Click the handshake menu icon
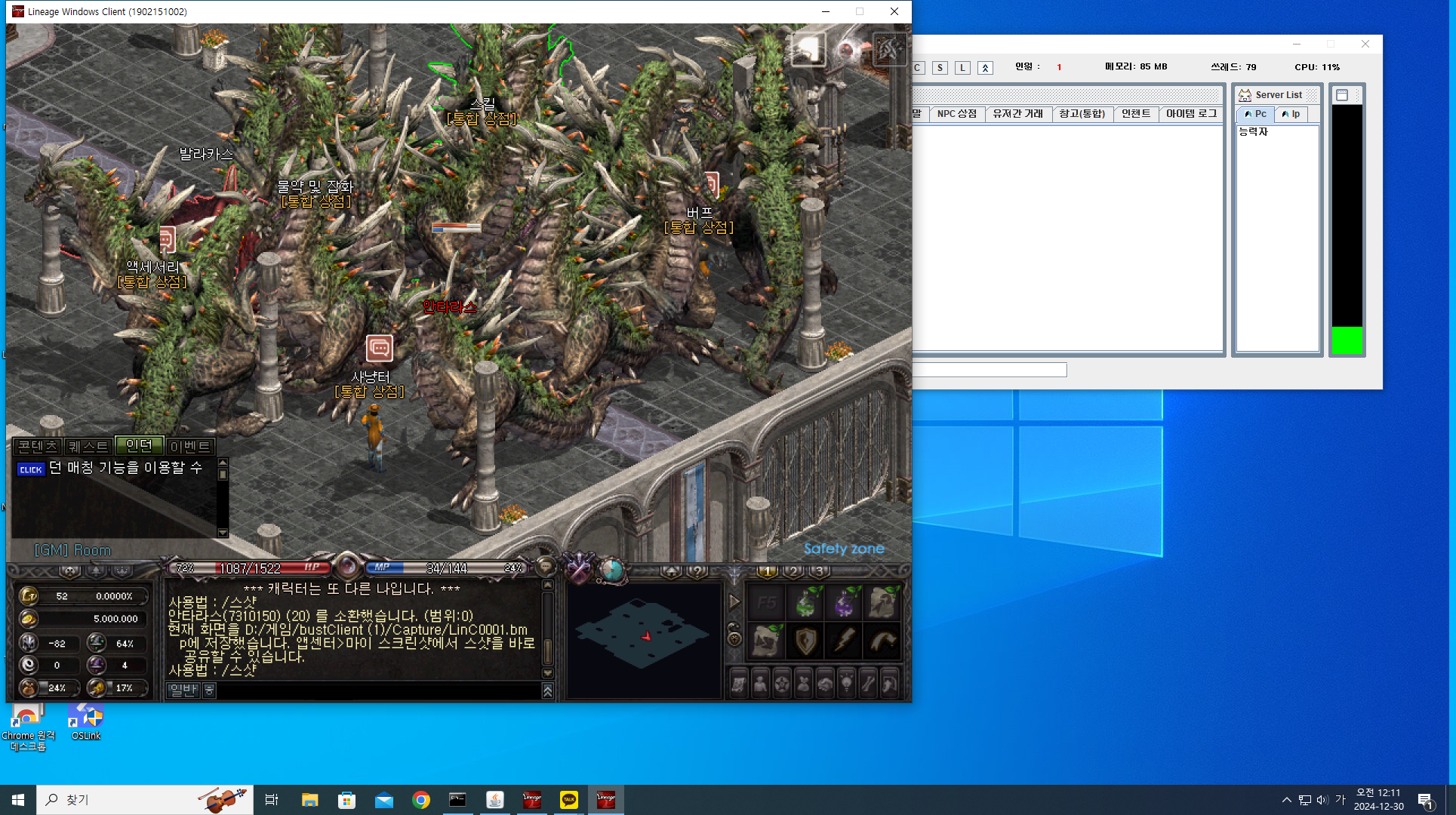This screenshot has height=815, width=1456. click(x=825, y=684)
